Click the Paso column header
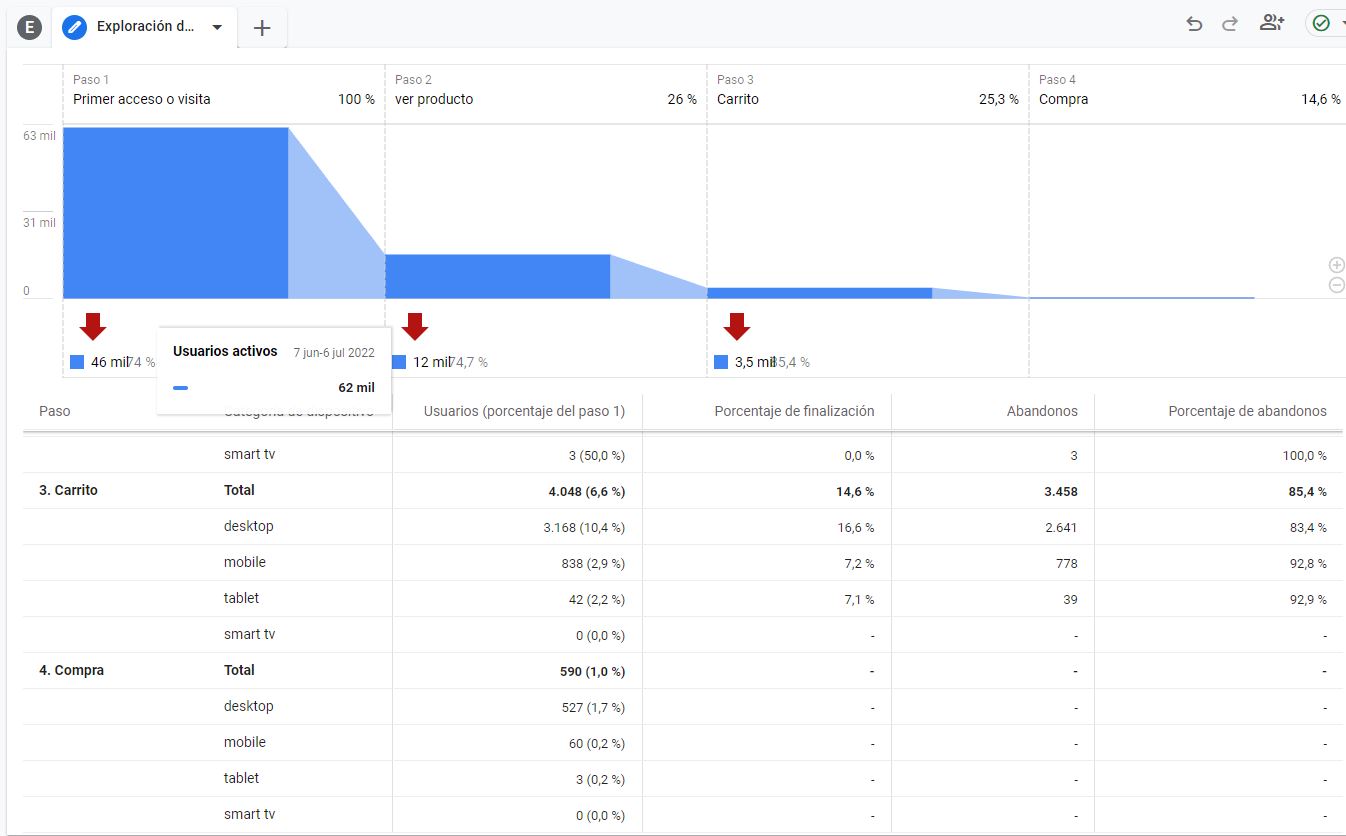 coord(55,411)
